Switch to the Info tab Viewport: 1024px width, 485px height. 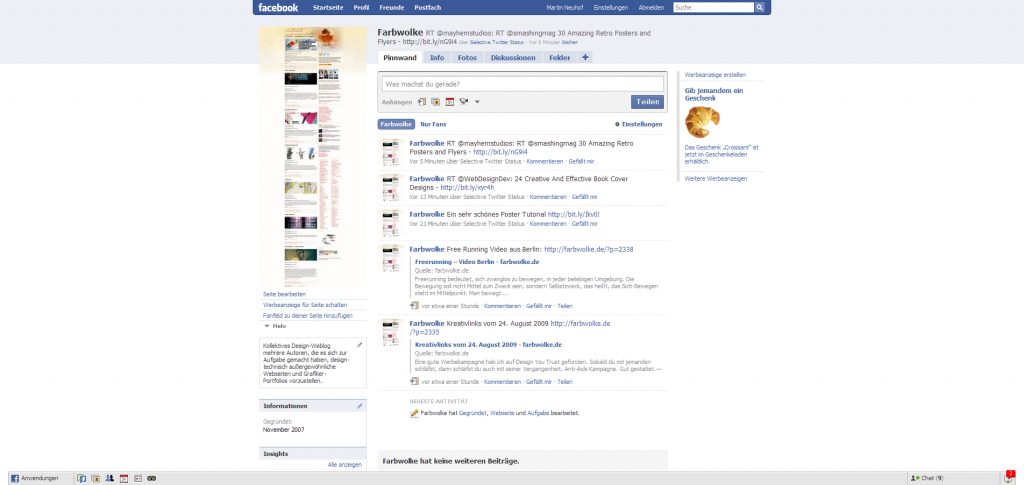(x=437, y=57)
